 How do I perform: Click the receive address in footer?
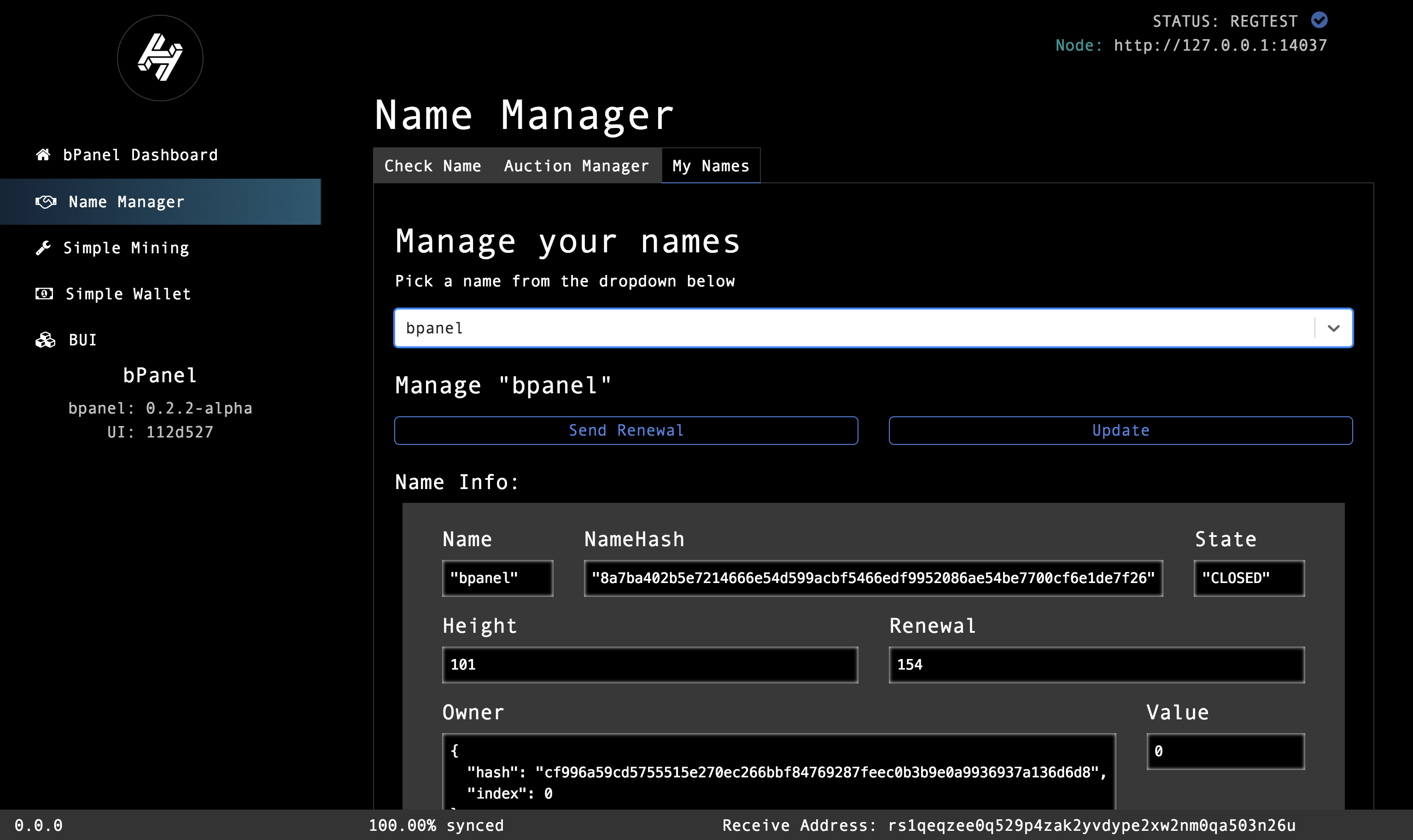pyautogui.click(x=1091, y=825)
